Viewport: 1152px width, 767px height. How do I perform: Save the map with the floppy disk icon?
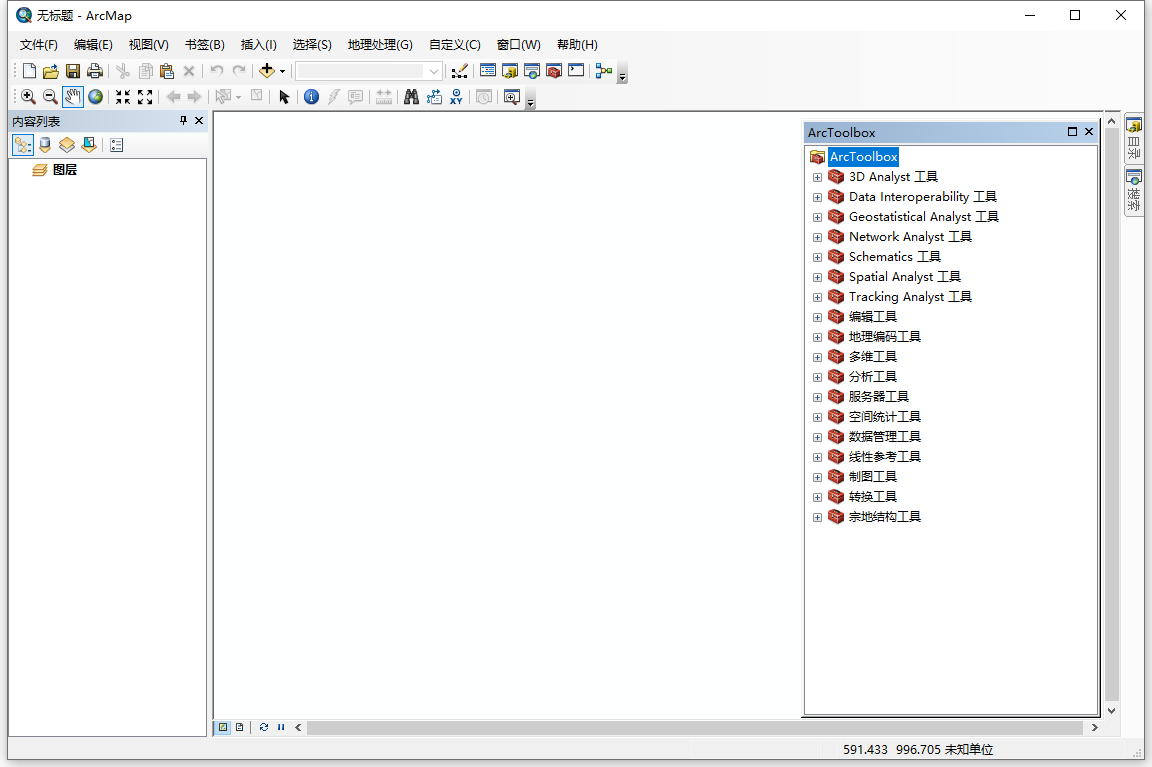[x=73, y=71]
